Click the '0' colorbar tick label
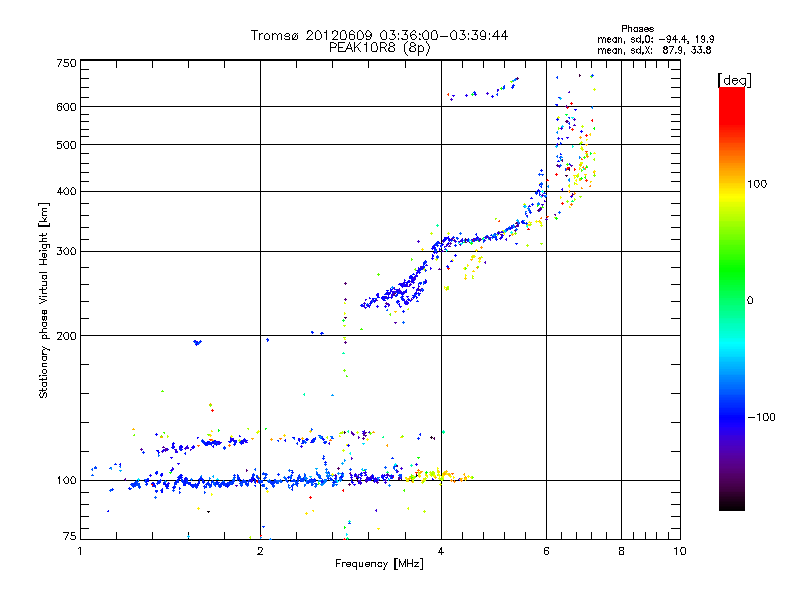Screen dimensions: 800x600 tap(750, 301)
